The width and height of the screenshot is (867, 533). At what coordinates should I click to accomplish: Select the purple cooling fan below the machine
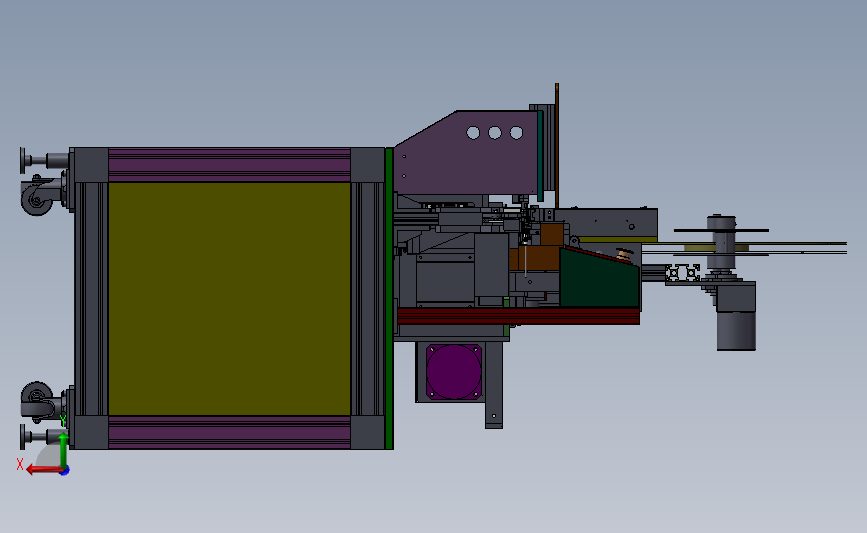coord(453,372)
